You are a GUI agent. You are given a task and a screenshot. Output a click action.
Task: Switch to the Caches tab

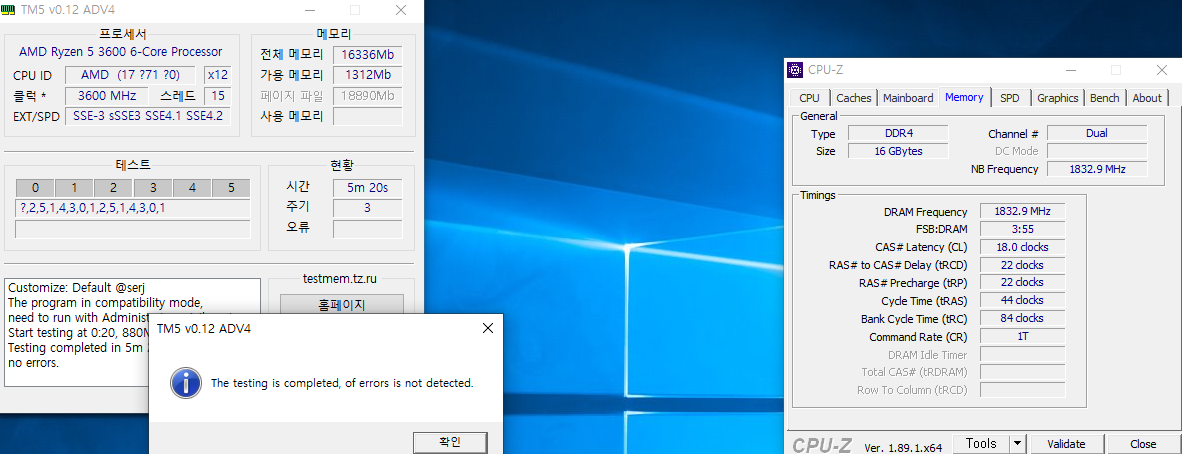[x=854, y=98]
